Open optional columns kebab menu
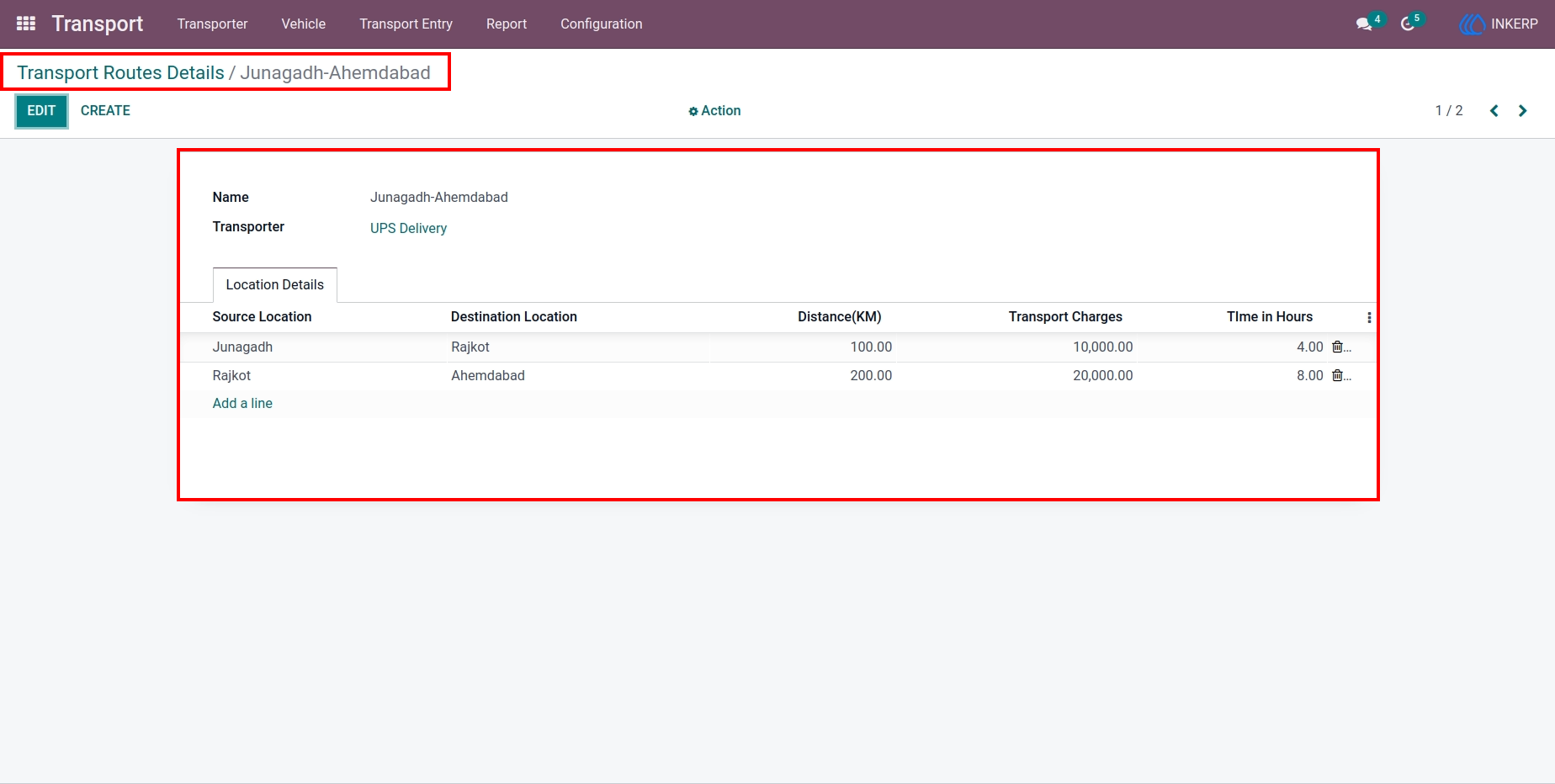The image size is (1555, 784). [x=1369, y=317]
